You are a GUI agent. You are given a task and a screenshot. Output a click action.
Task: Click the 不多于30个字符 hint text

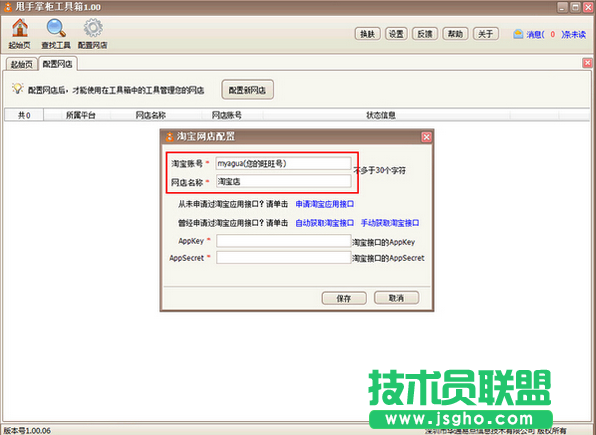379,170
